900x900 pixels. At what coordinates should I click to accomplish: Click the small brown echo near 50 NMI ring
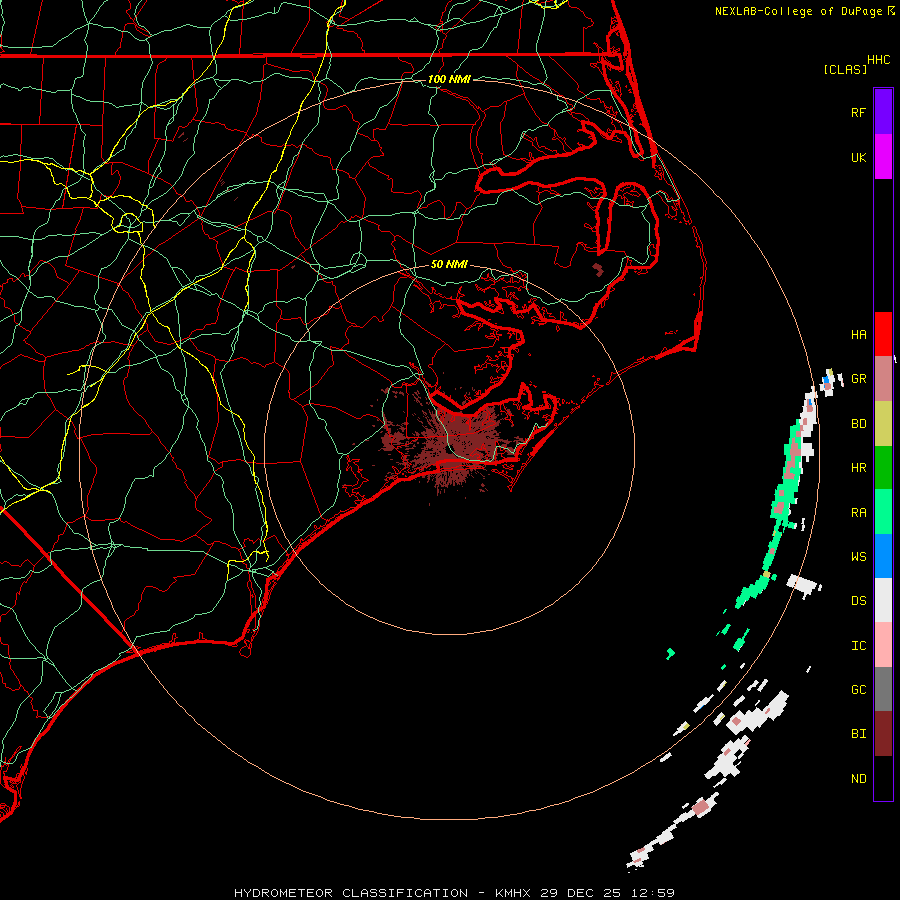[x=598, y=269]
